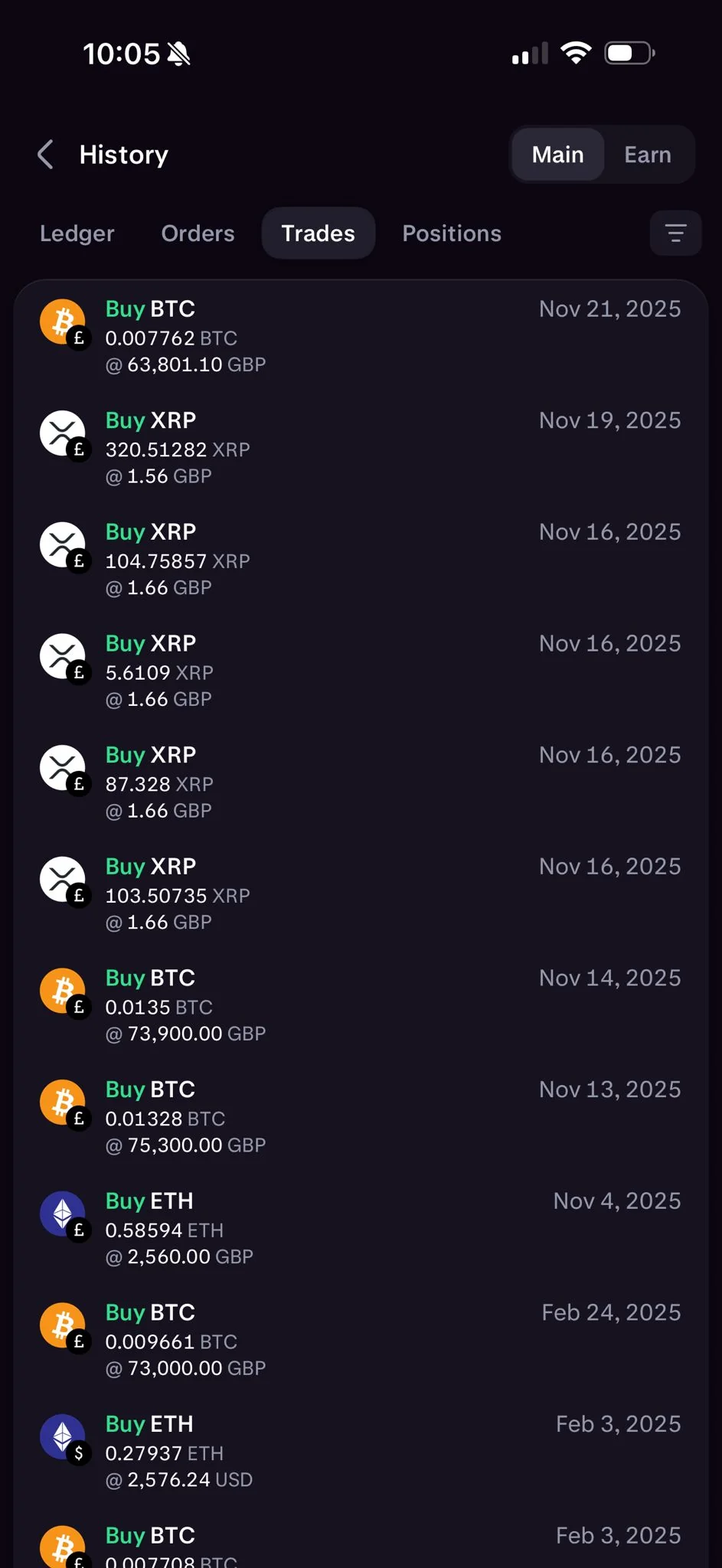Tap Bitcoin icon of Nov 14 trade

63,991
